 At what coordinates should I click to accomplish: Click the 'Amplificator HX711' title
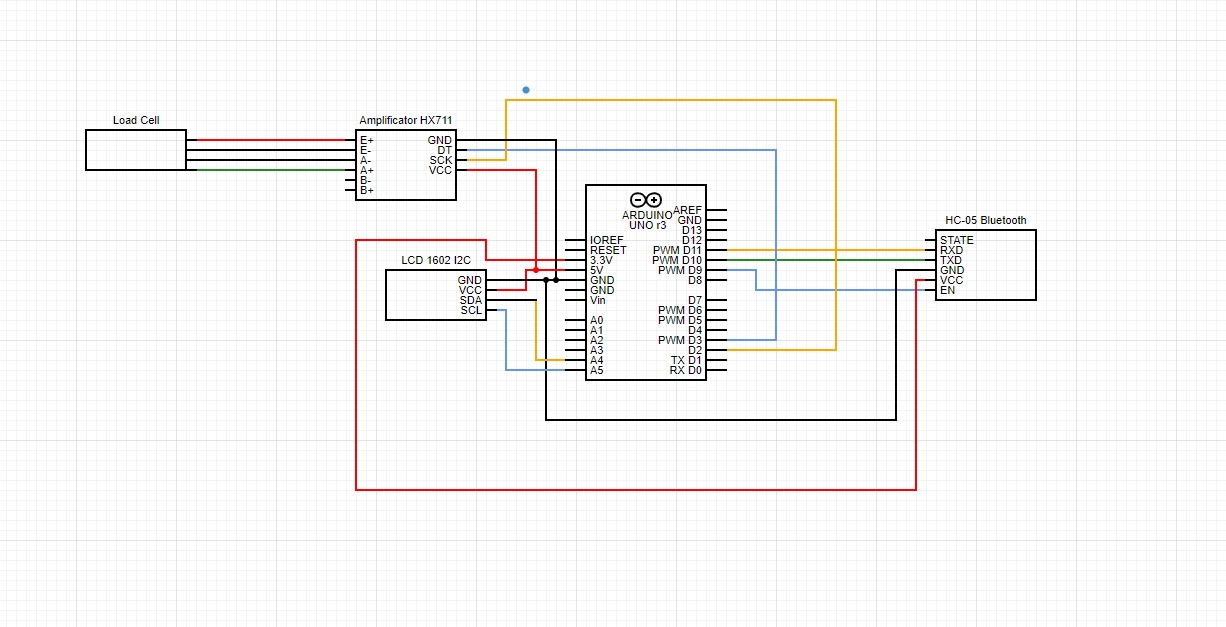(406, 120)
